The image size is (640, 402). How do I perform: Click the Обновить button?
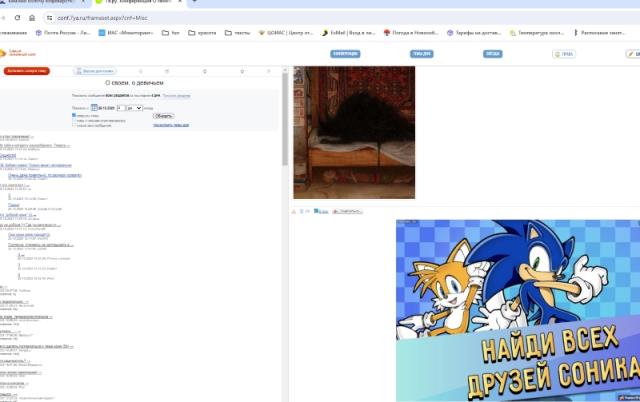point(163,115)
